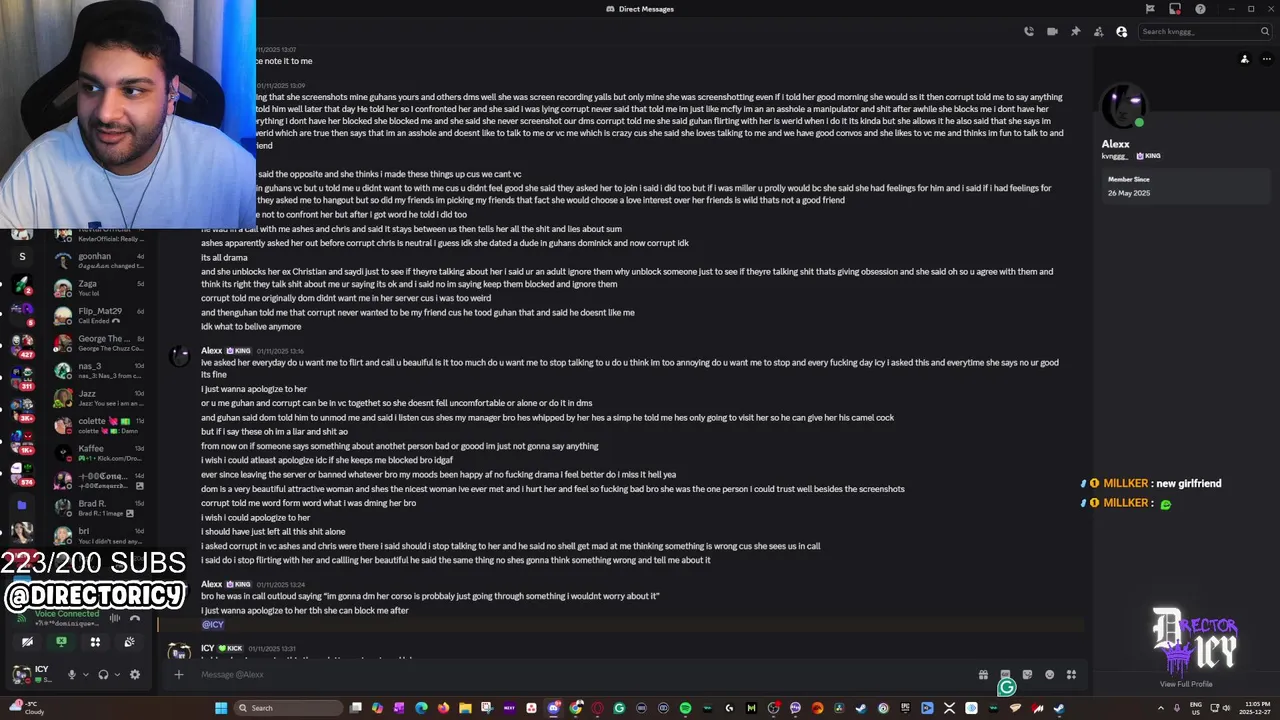1280x720 pixels.
Task: Open the Discord inbox icon
Action: coord(1175,9)
